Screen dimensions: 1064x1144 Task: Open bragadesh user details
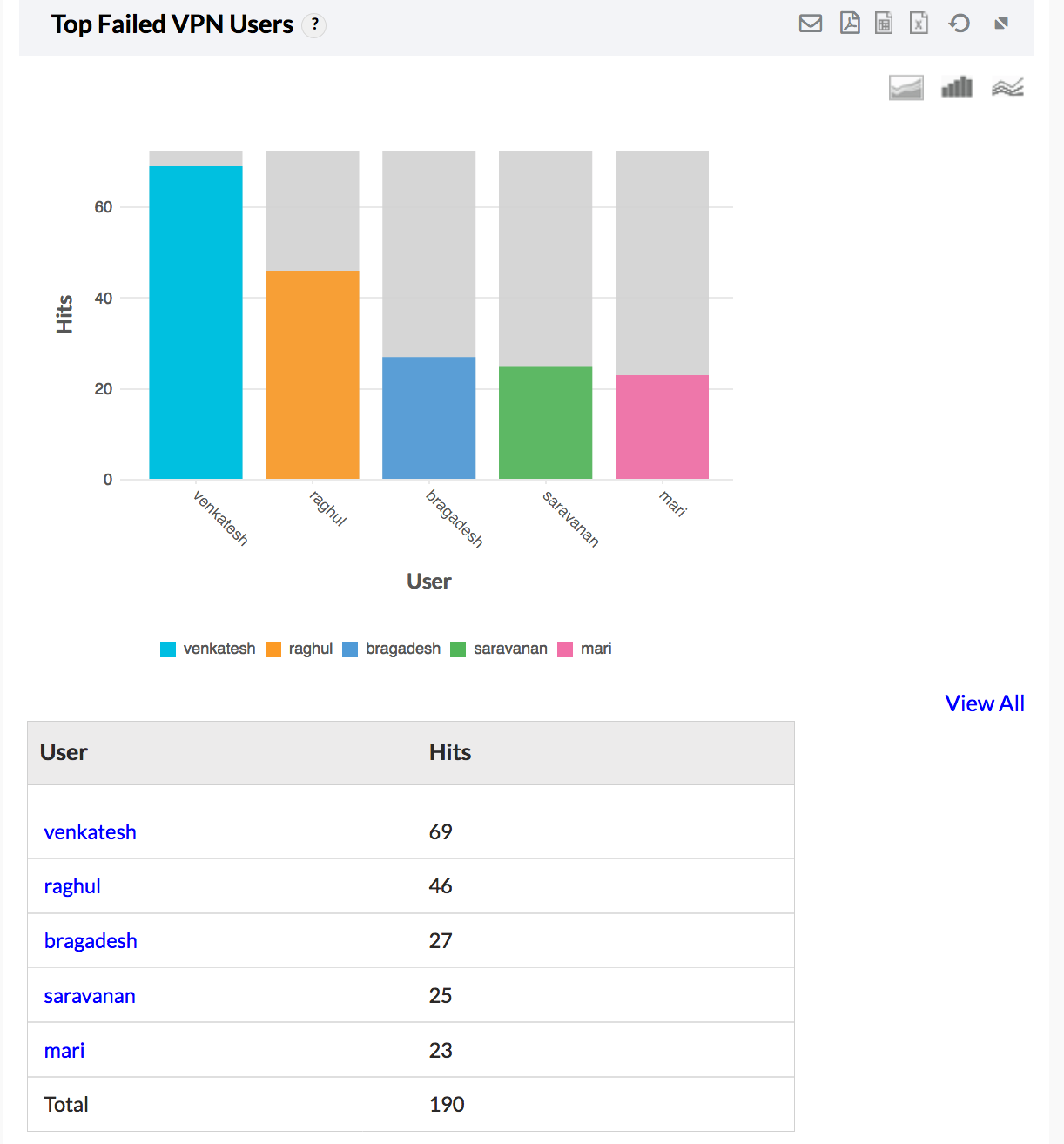91,941
